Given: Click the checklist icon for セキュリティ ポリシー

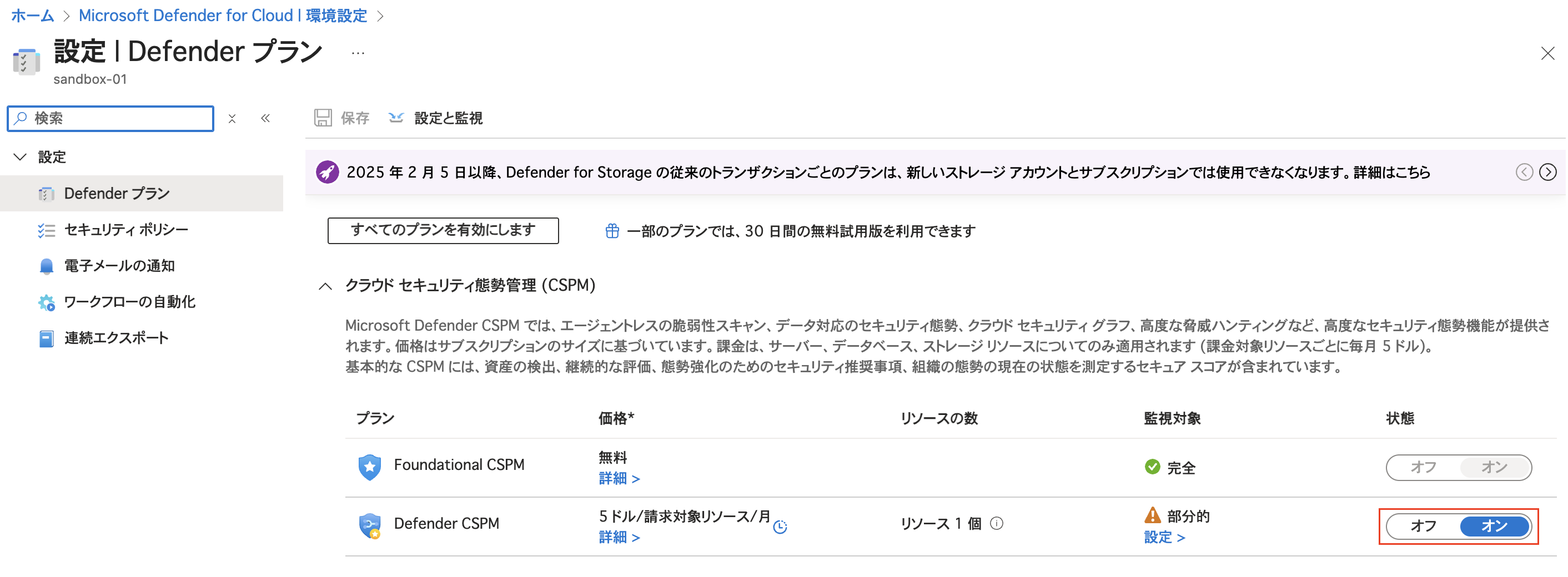Looking at the screenshot, I should coord(46,230).
